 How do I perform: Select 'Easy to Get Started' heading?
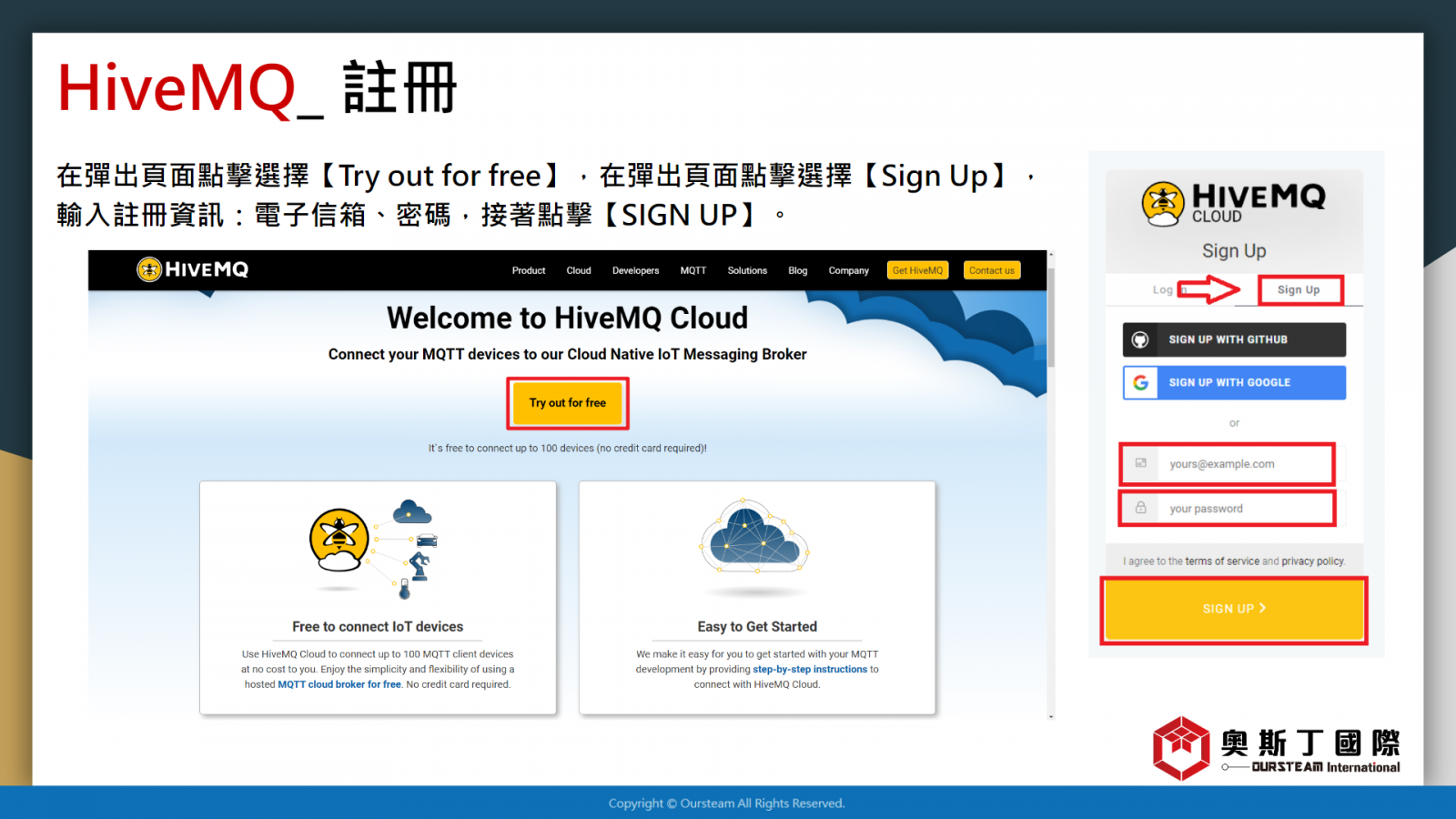(757, 627)
